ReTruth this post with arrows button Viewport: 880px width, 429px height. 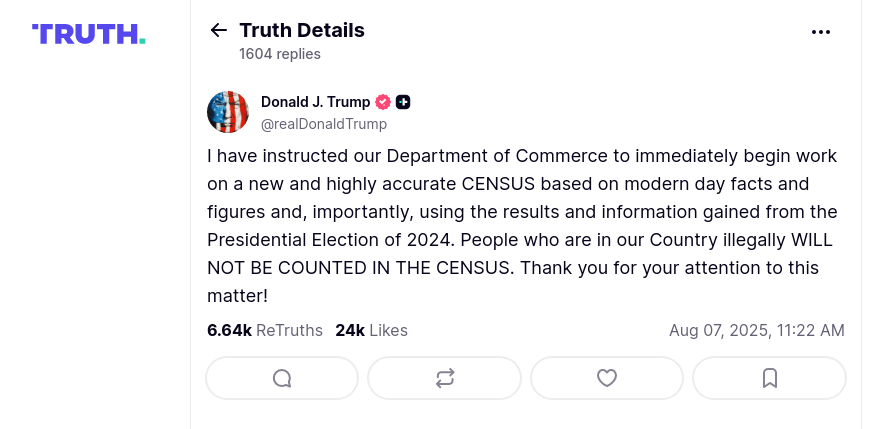tap(445, 378)
